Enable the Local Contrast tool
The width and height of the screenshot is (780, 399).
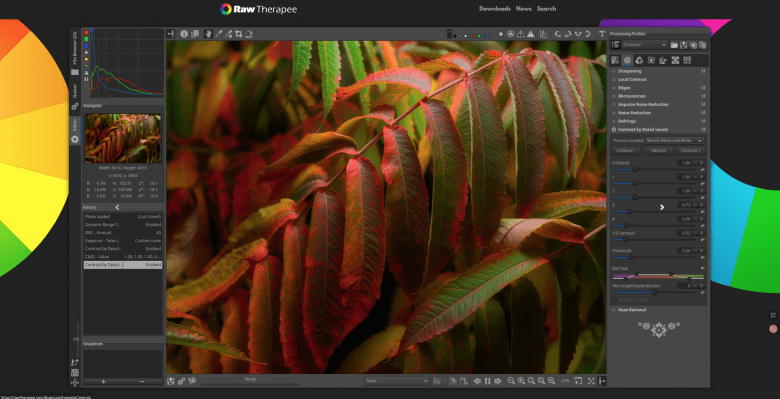[614, 80]
